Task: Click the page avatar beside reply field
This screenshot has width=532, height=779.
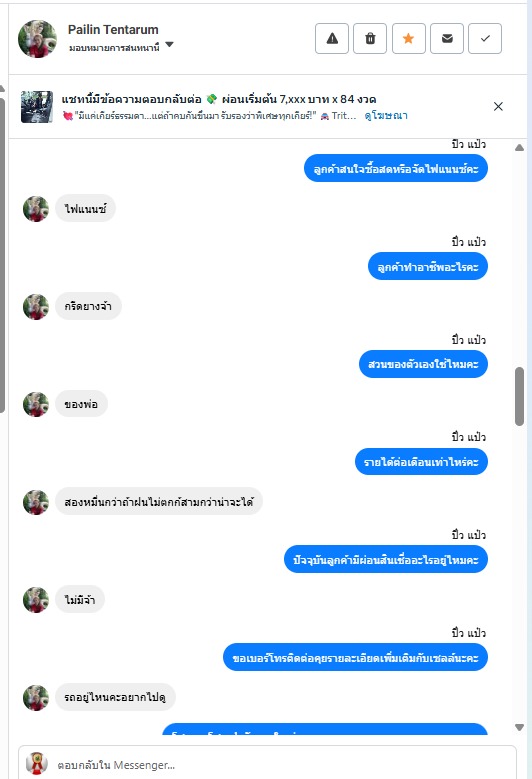Action: coord(37,764)
